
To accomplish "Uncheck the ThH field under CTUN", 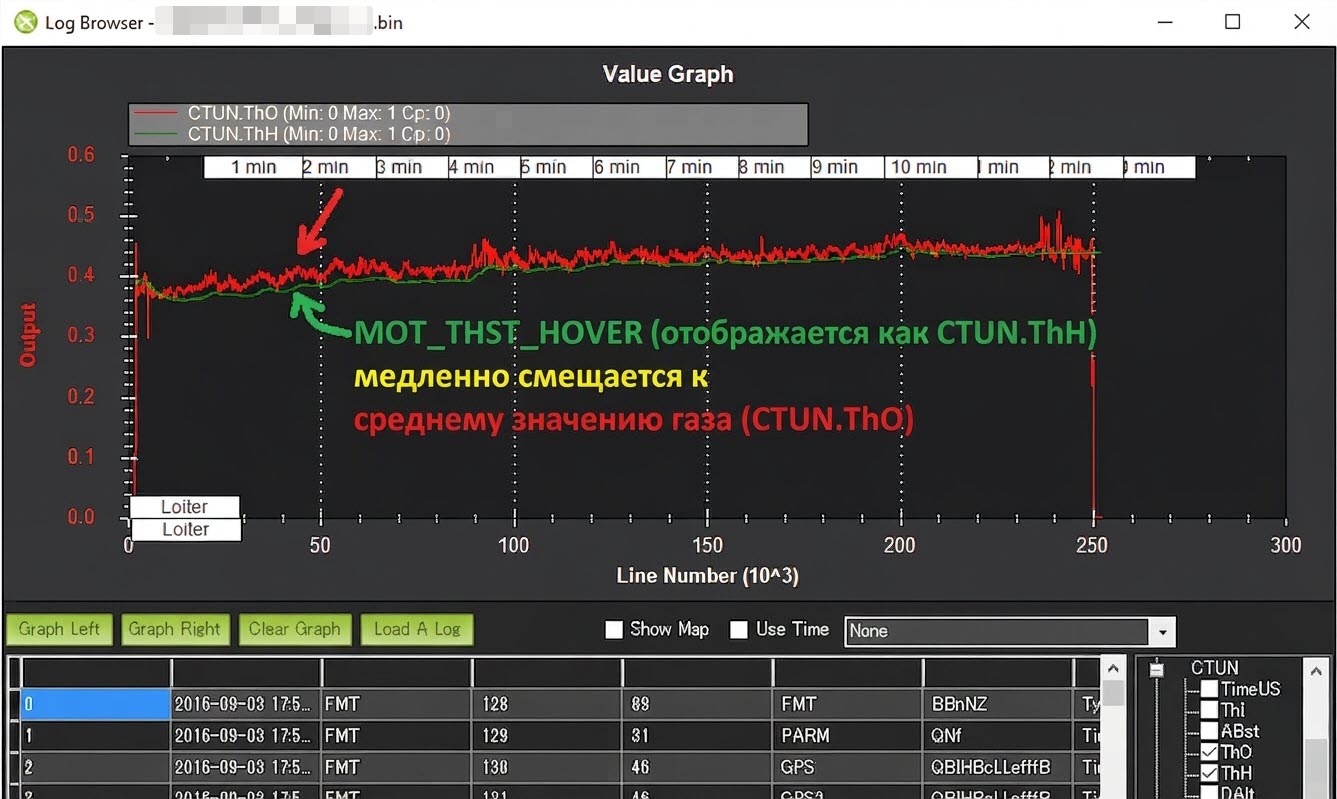I will 1209,773.
